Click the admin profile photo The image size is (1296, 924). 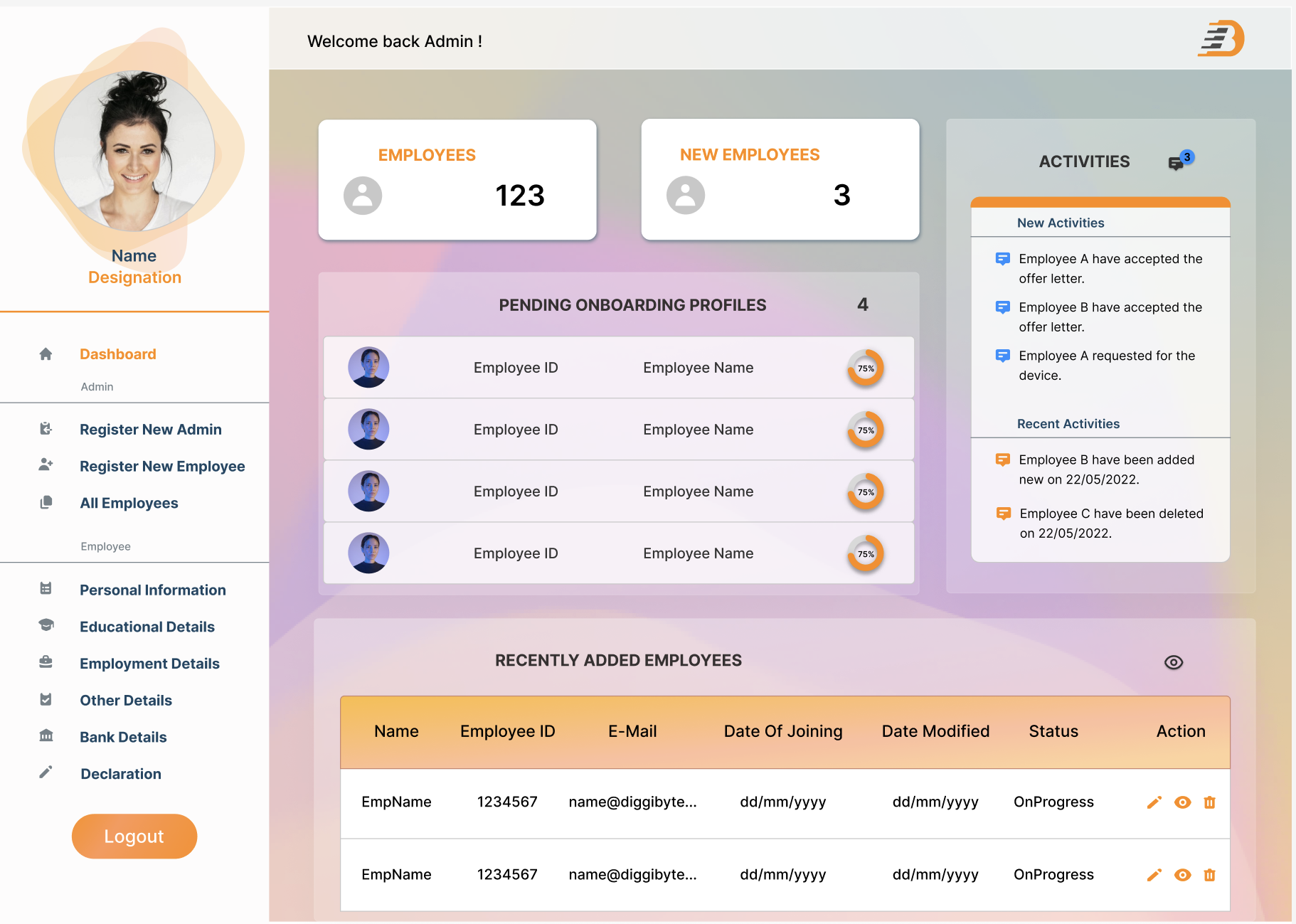pos(134,151)
